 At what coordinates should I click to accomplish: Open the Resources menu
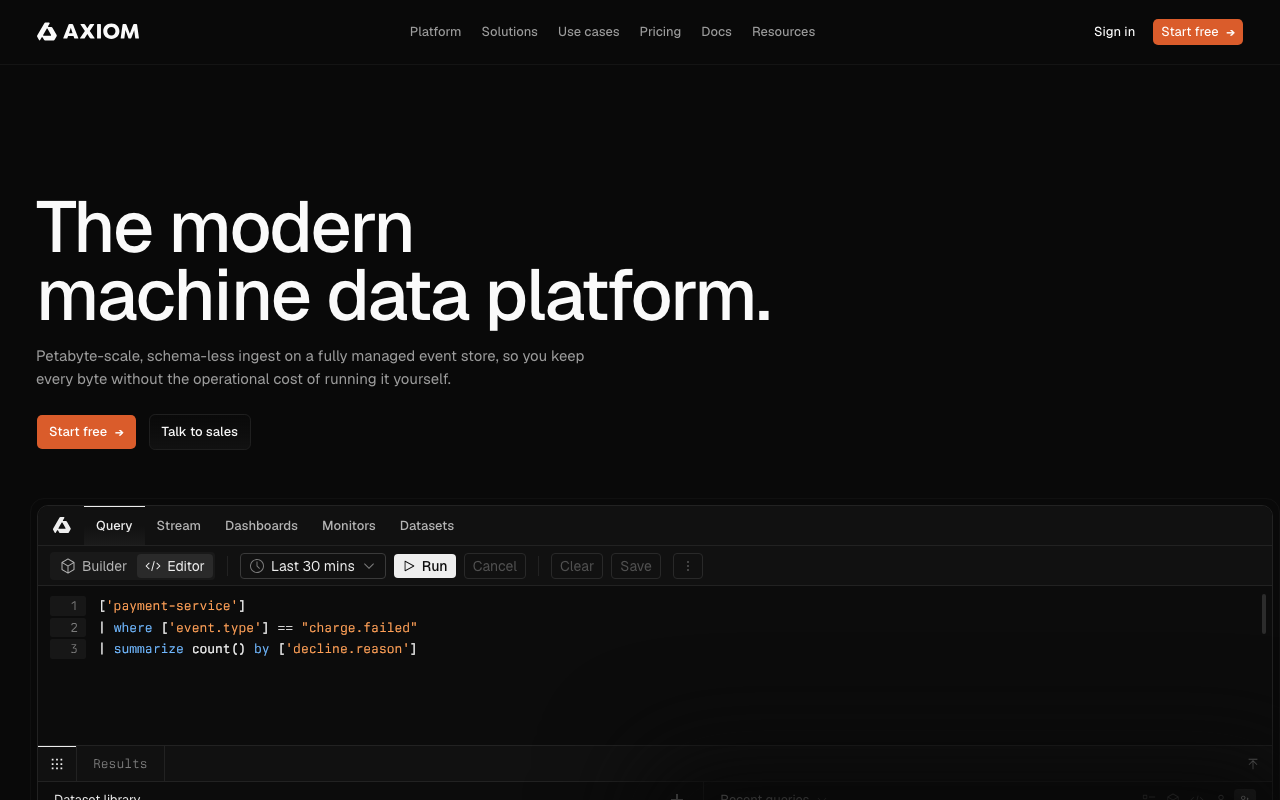(x=783, y=32)
